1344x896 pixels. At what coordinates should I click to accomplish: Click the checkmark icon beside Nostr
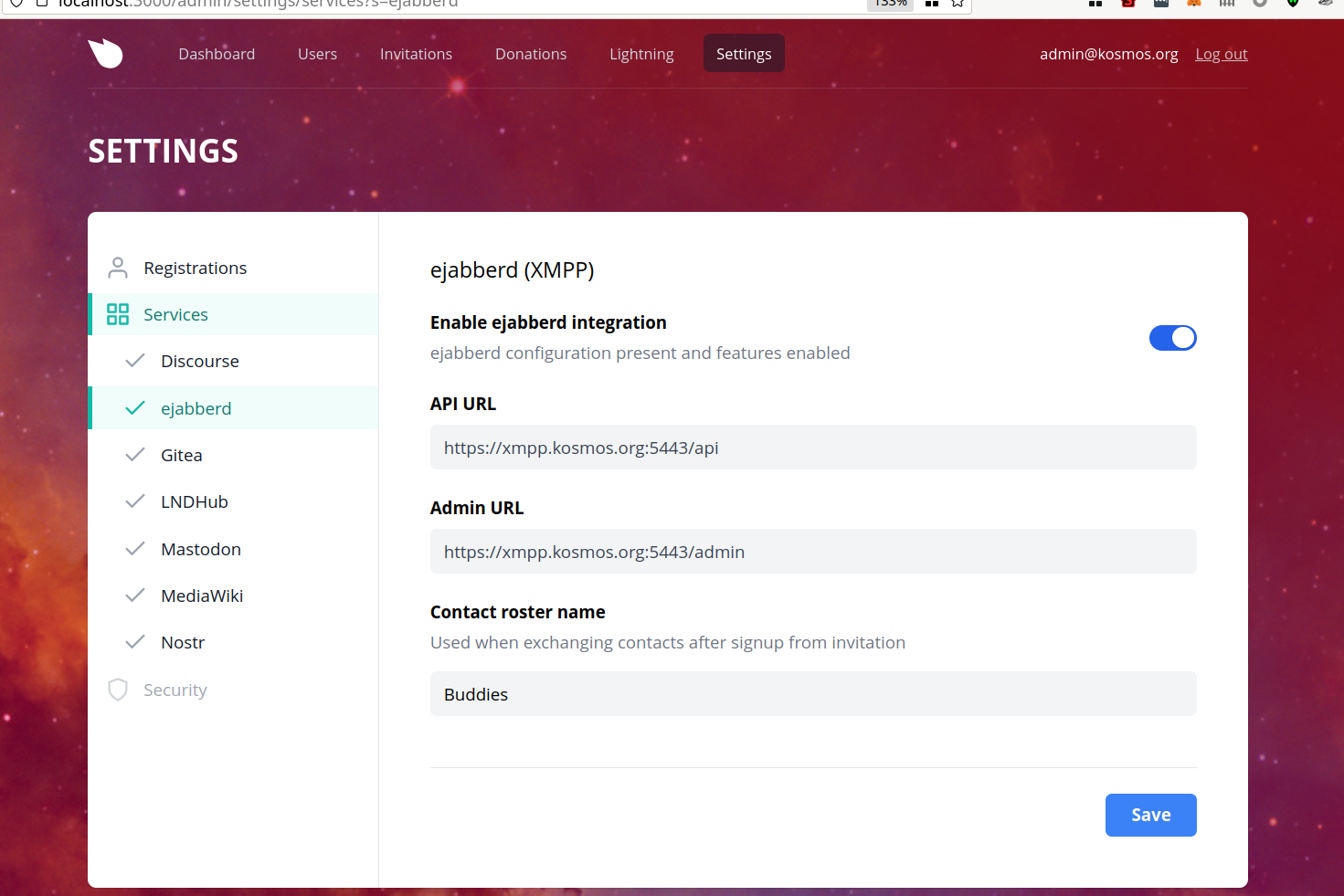[135, 642]
